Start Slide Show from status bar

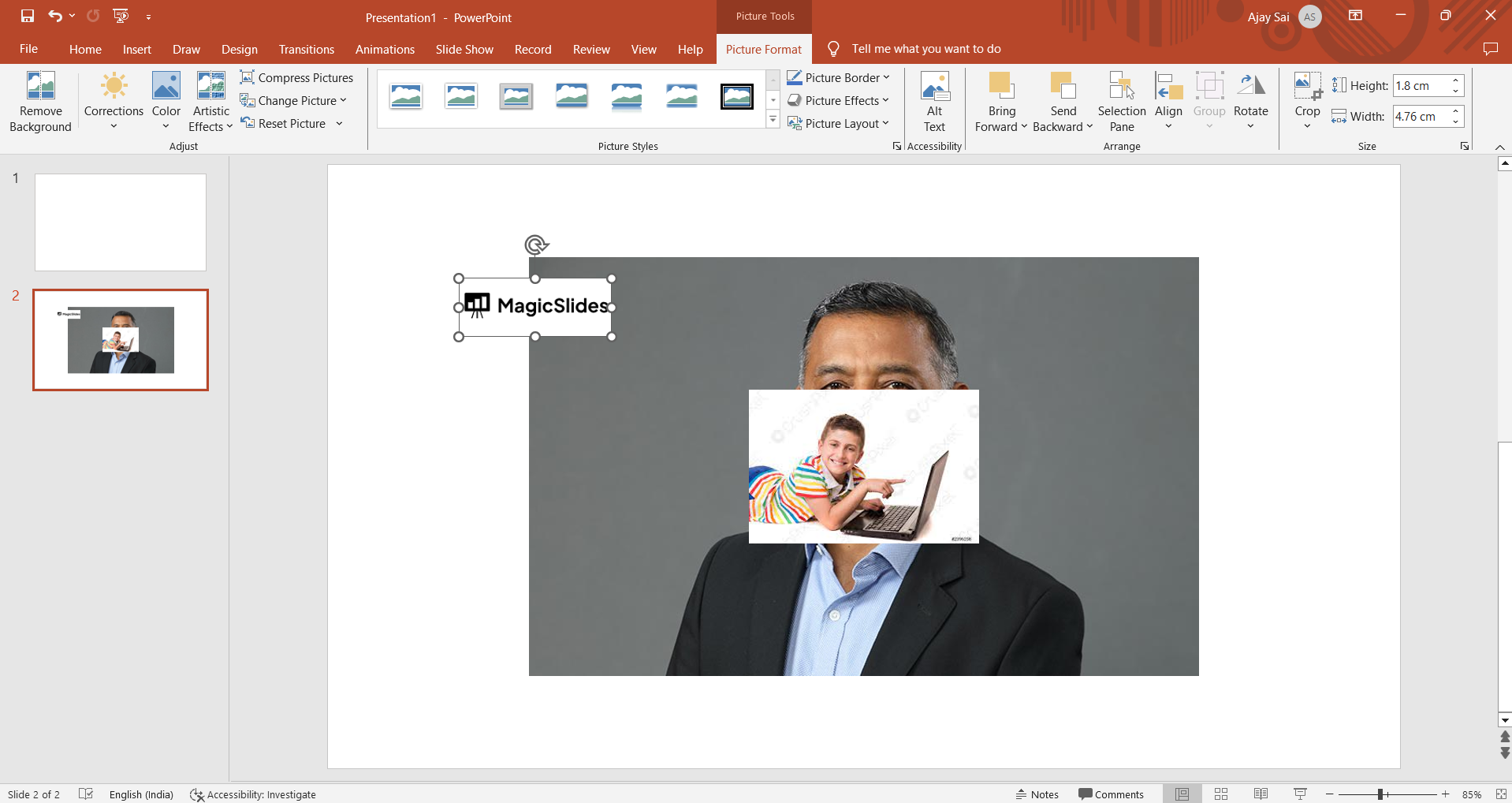click(1300, 794)
